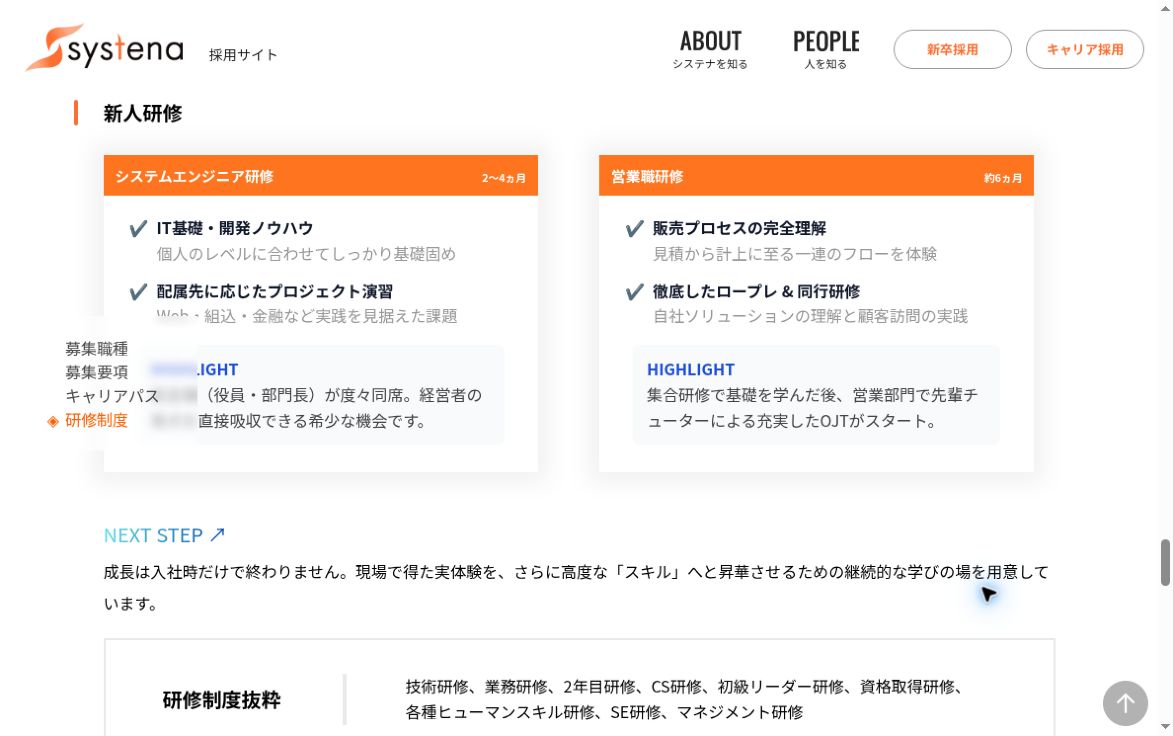This screenshot has width=1173, height=736.
Task: Click the 各種ヒューマンスキル研修 text line
Action: click(604, 712)
